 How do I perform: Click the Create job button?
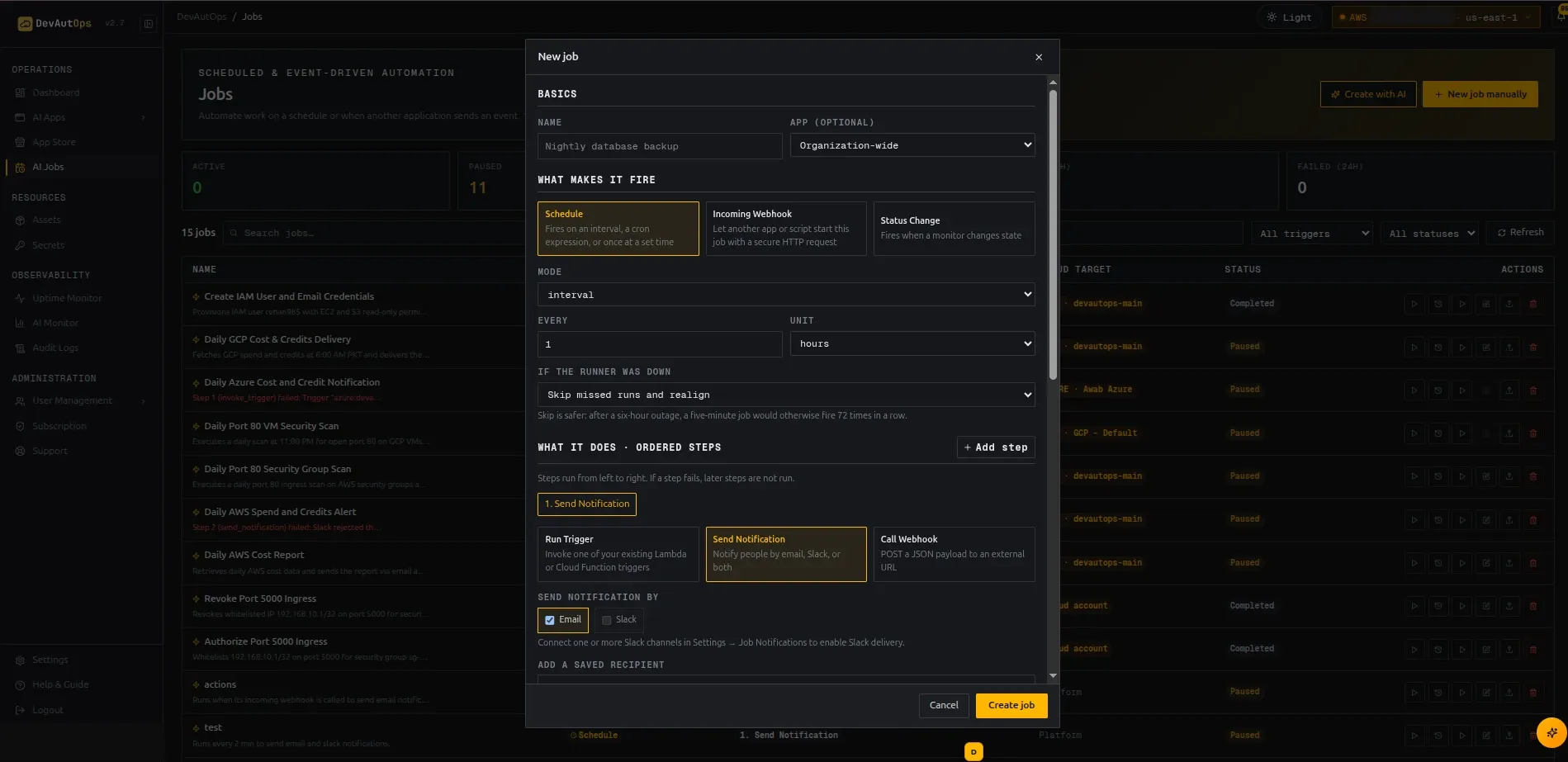click(1011, 706)
